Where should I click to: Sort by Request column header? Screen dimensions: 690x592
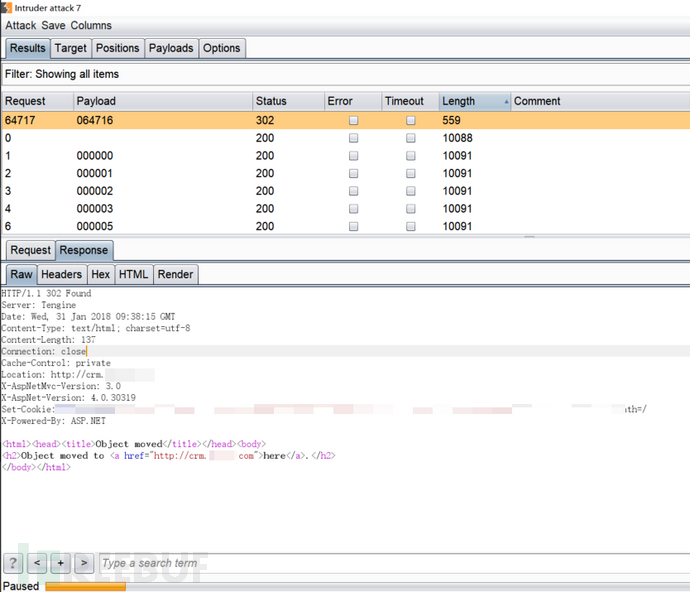[37, 101]
